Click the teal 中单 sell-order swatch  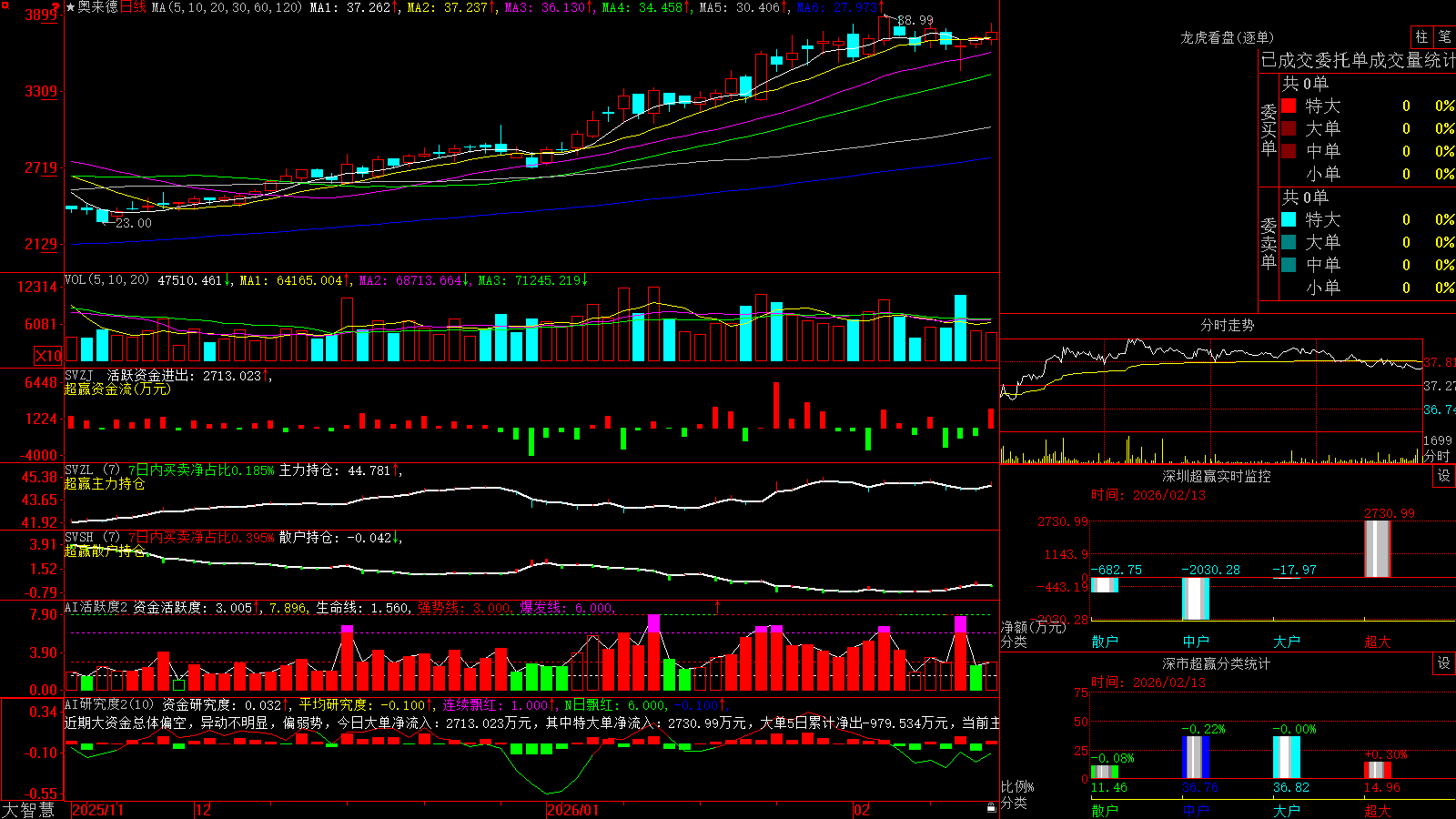point(1289,265)
